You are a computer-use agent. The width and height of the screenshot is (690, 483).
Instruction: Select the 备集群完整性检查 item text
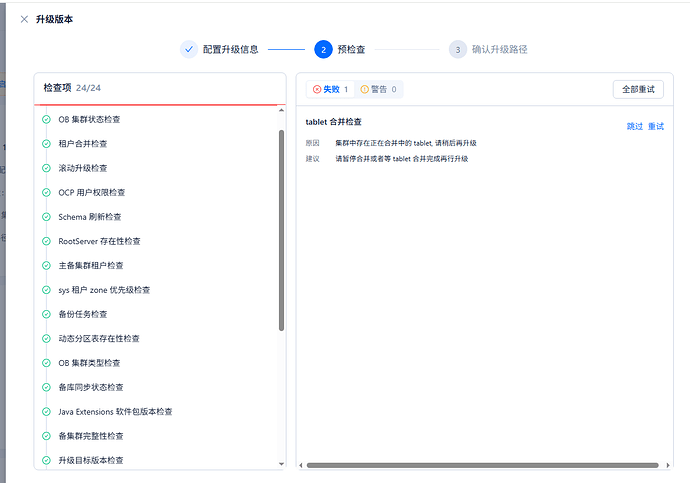(91, 436)
